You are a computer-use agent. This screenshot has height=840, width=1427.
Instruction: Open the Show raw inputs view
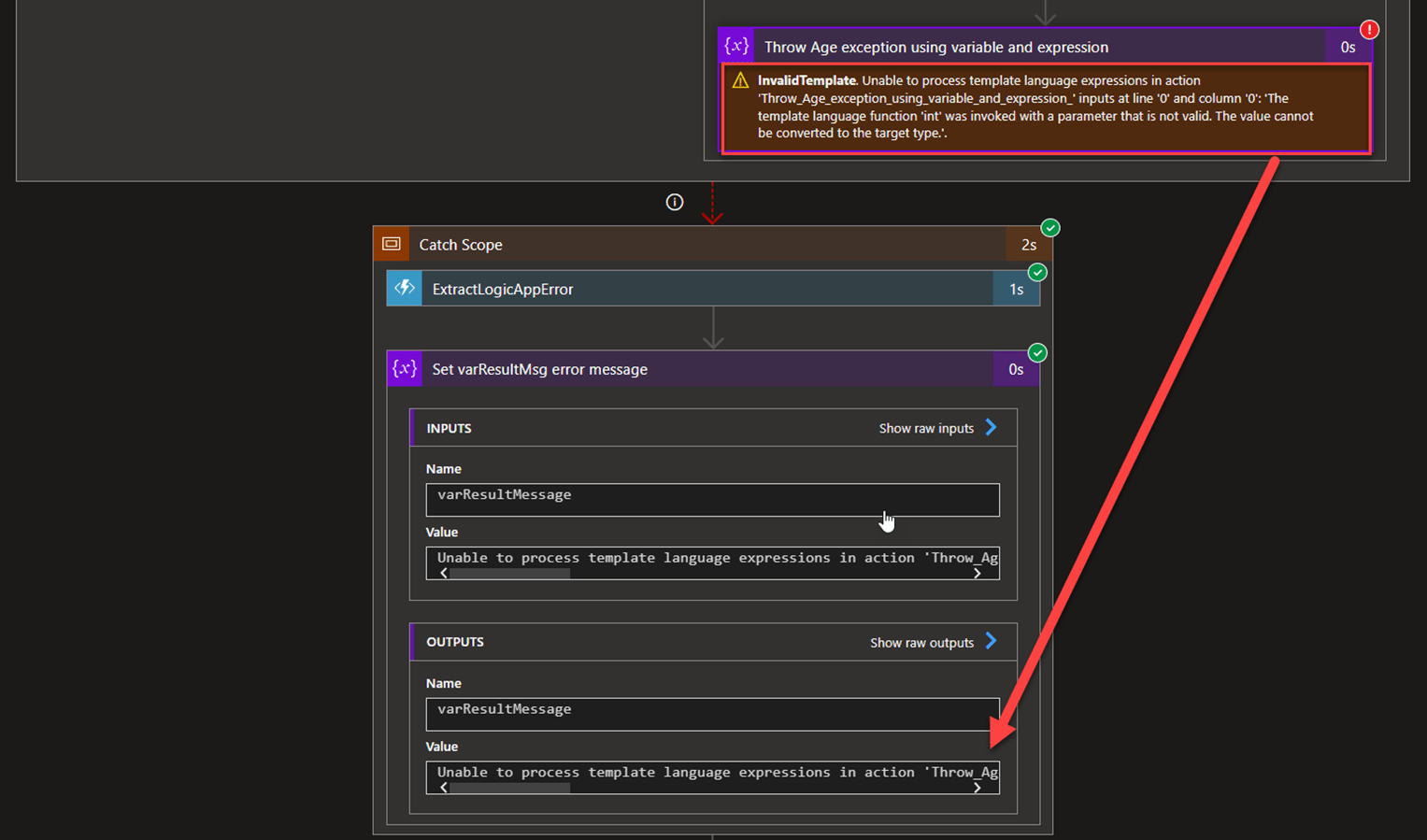[x=928, y=428]
